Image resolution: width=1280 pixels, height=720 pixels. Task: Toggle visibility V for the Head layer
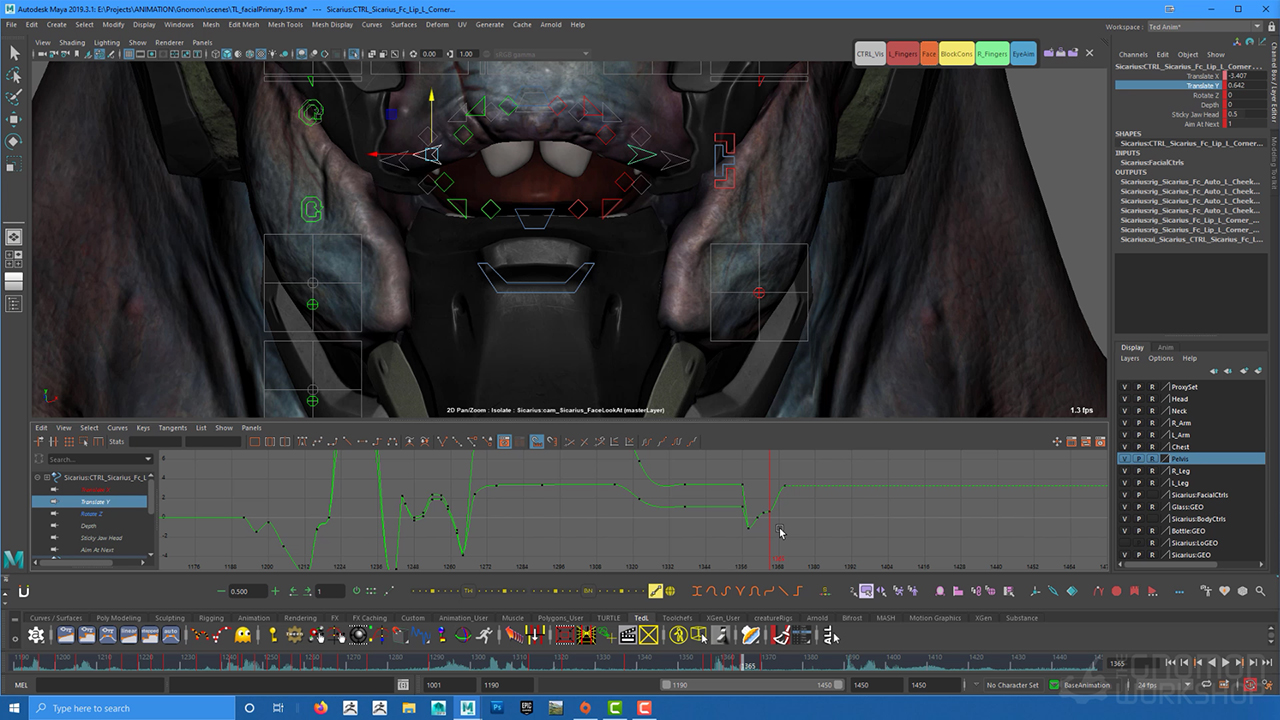coord(1124,399)
